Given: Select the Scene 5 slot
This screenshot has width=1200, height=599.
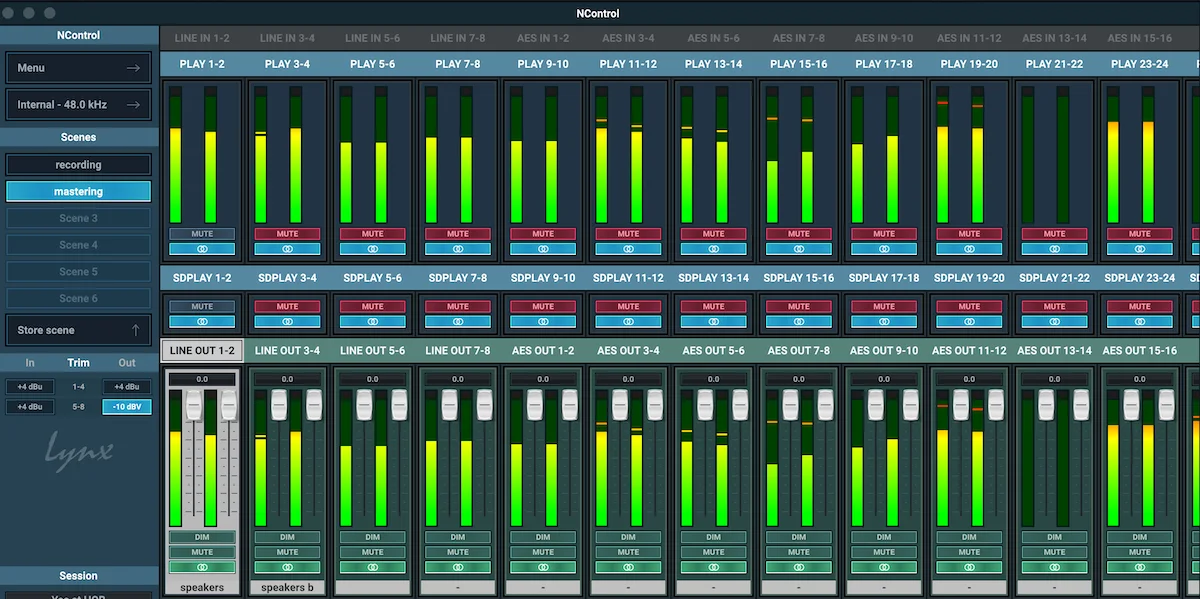Looking at the screenshot, I should [78, 271].
